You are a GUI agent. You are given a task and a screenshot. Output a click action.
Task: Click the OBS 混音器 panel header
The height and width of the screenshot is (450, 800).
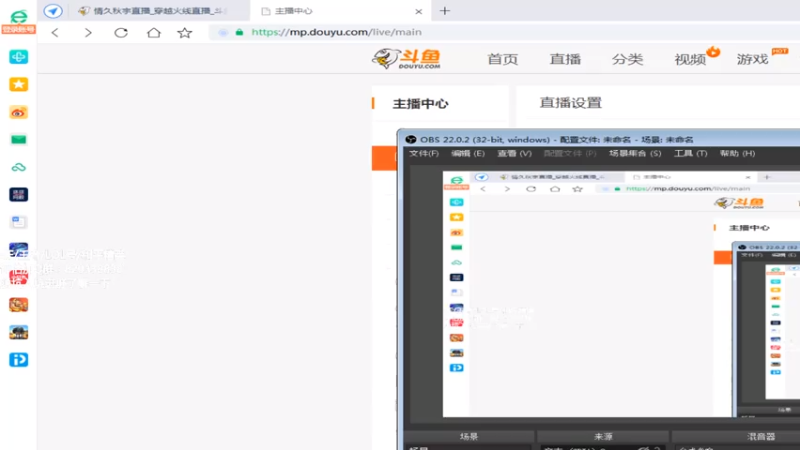click(x=761, y=437)
